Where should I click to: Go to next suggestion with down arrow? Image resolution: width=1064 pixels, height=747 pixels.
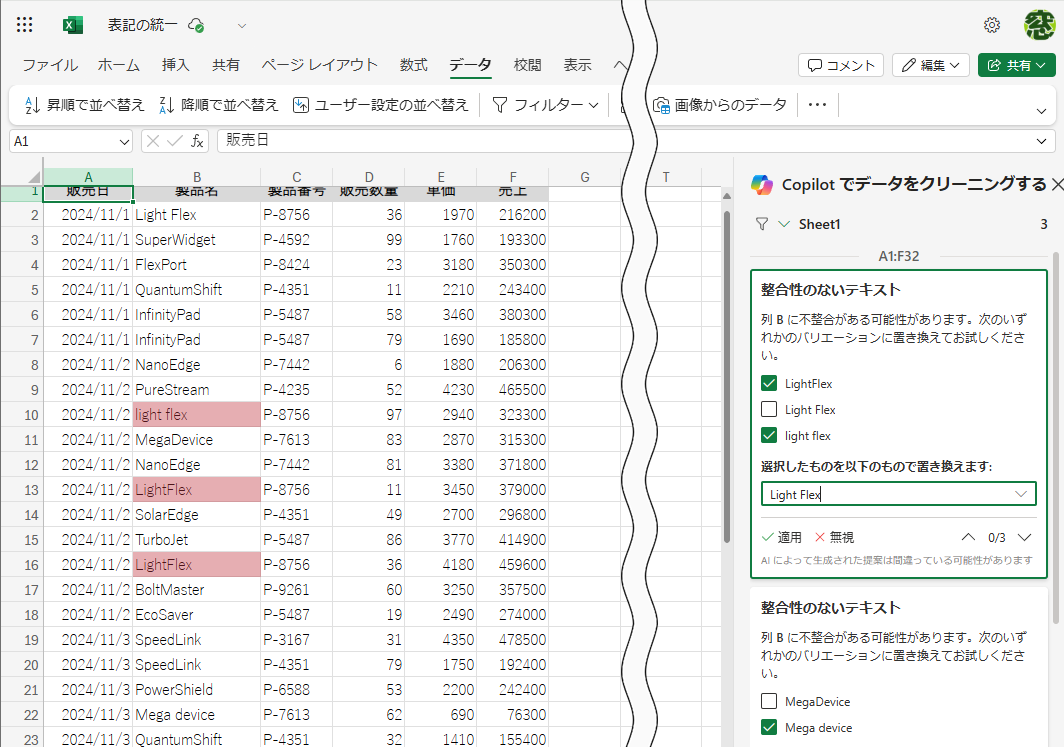pyautogui.click(x=1023, y=537)
